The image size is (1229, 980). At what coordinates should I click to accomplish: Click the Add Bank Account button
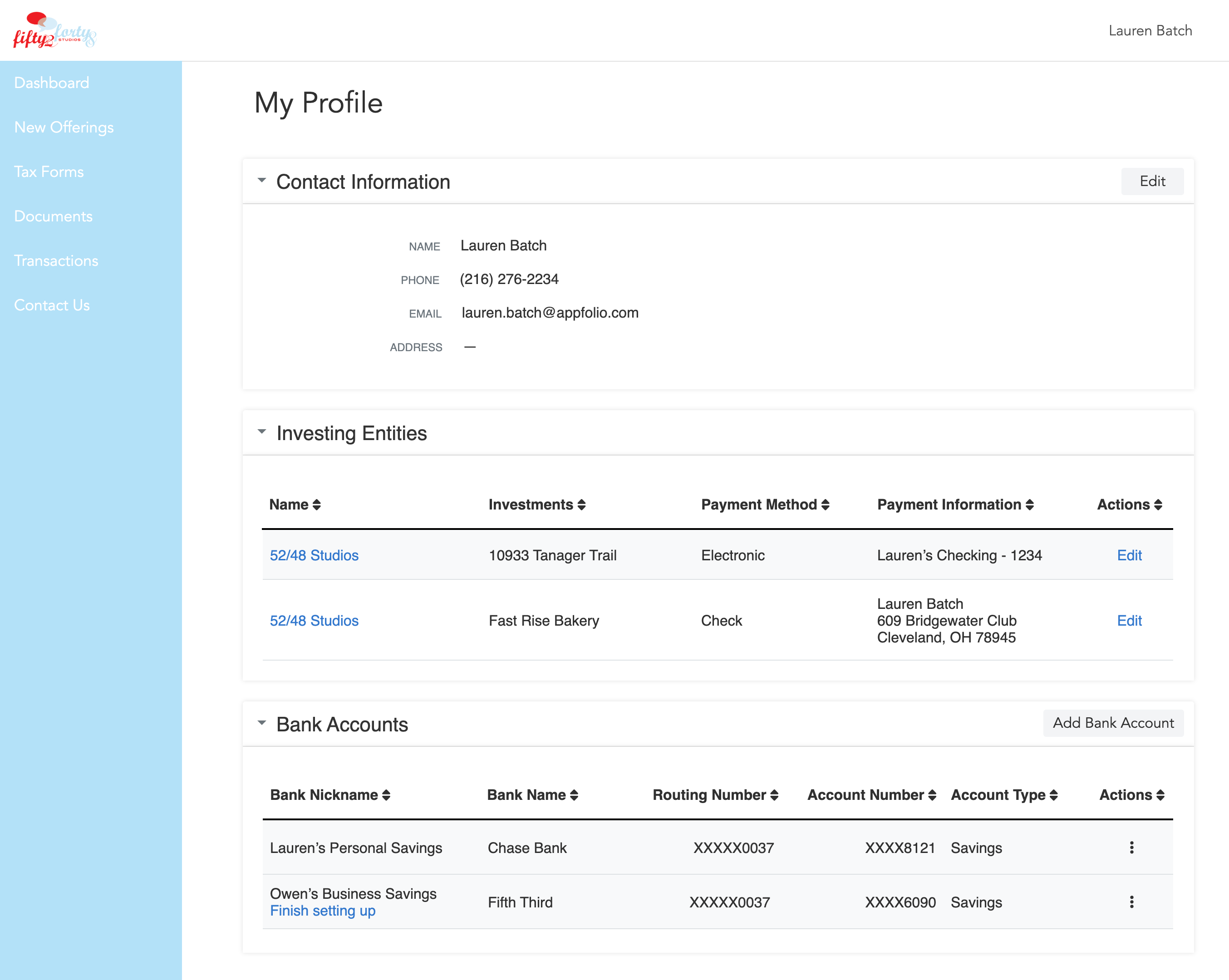pos(1113,723)
